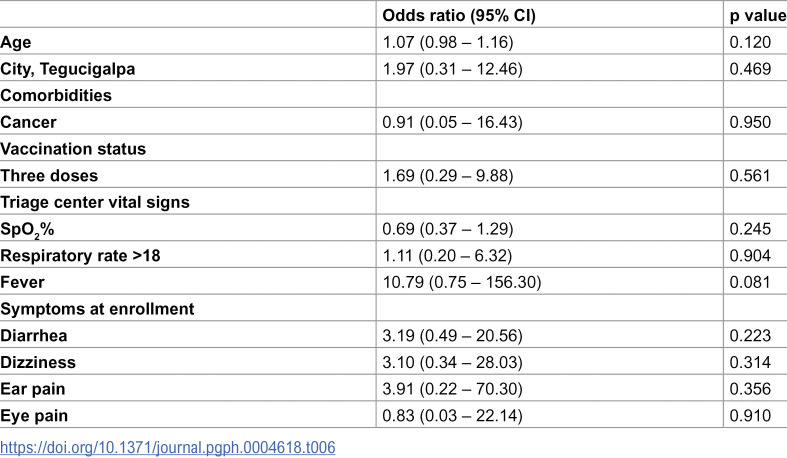This screenshot has width=787, height=458.
Task: Select the Age row label
Action: coord(16,42)
